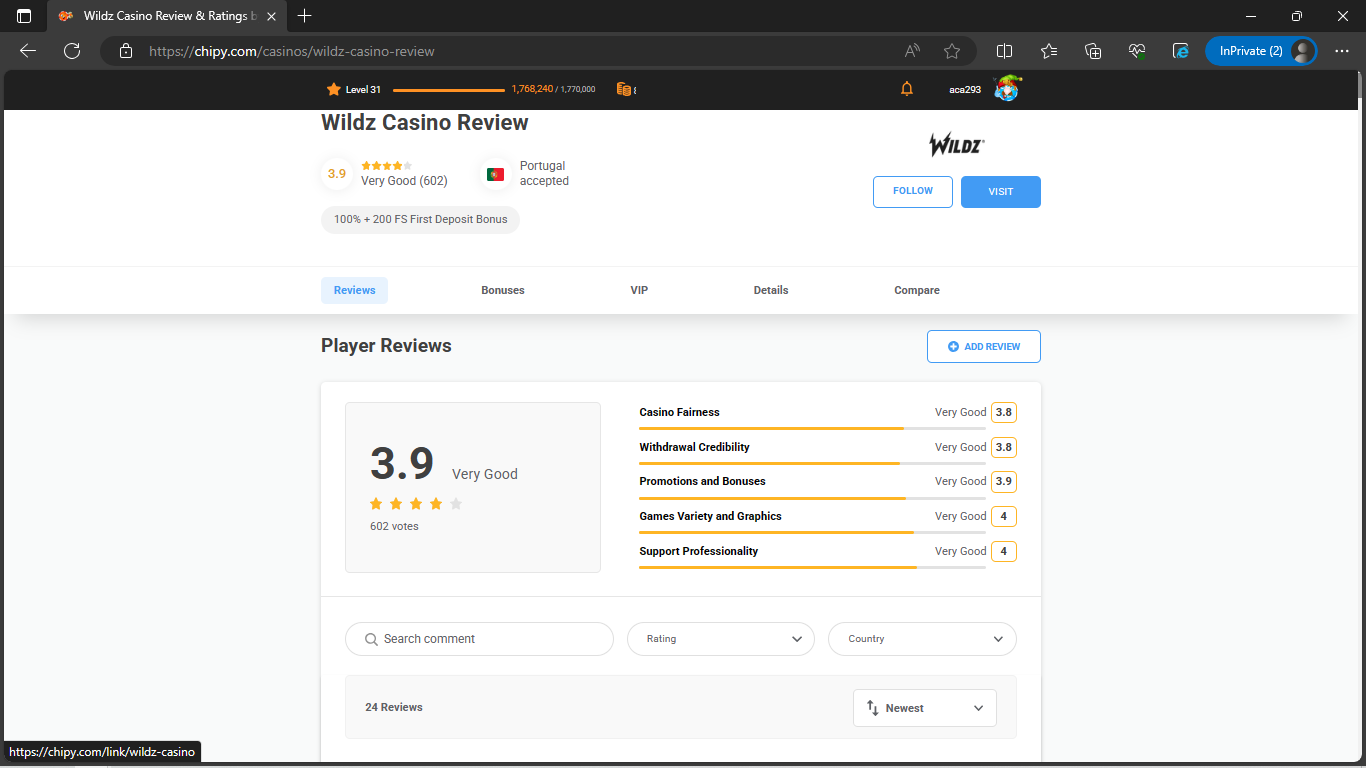
Task: Toggle the browser split screen view
Action: click(1005, 51)
